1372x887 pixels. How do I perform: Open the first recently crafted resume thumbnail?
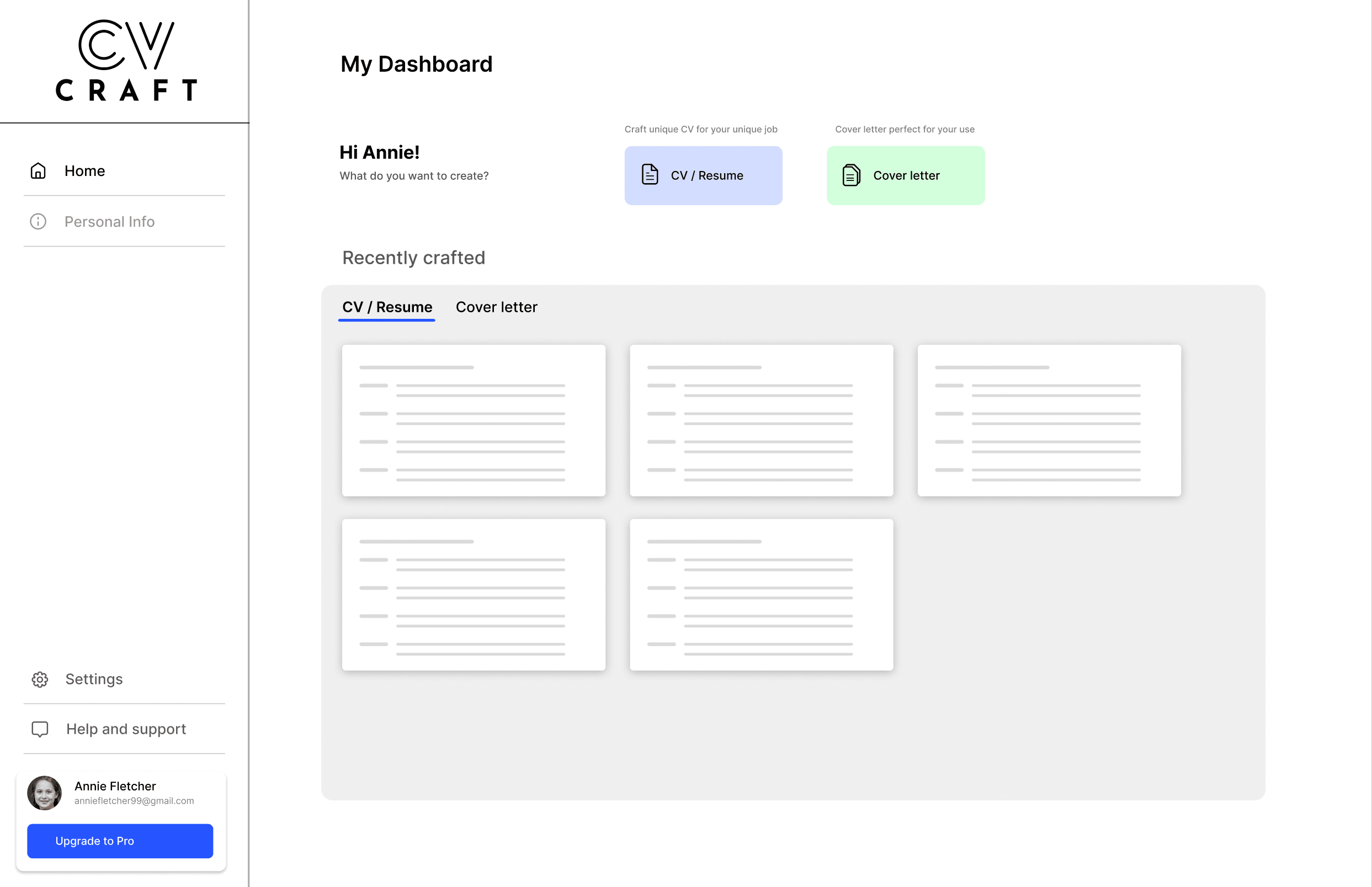[473, 420]
